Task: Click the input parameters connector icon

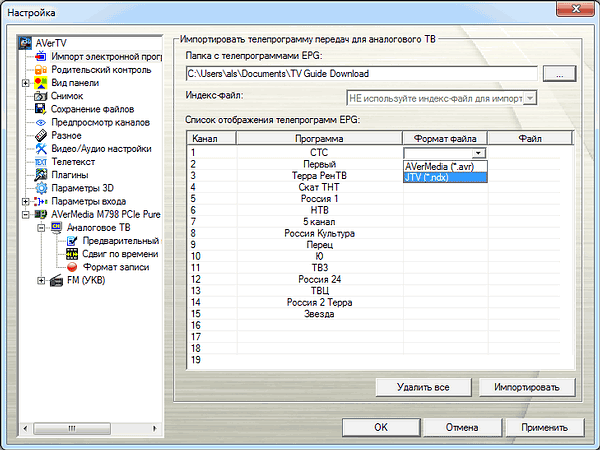Action: tap(41, 201)
